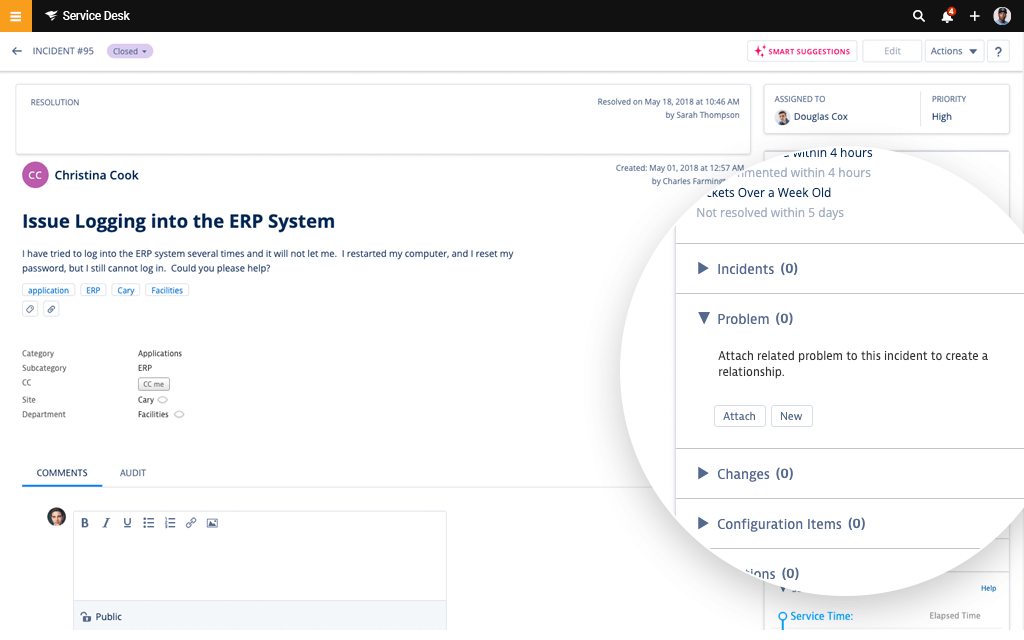Screen dimensions: 1024x640
Task: Insert a numbered list in comment
Action: click(170, 523)
